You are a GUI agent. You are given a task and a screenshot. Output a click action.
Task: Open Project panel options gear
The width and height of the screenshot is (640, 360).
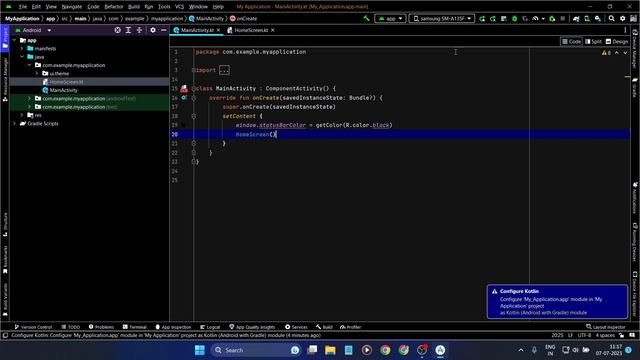(153, 30)
